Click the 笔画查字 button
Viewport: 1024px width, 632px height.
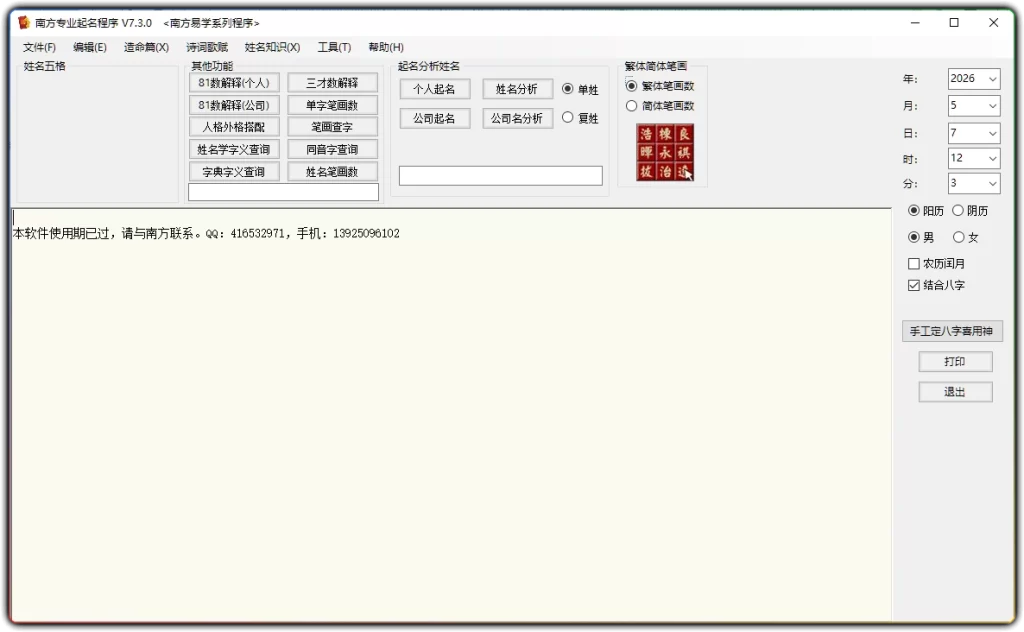332,127
